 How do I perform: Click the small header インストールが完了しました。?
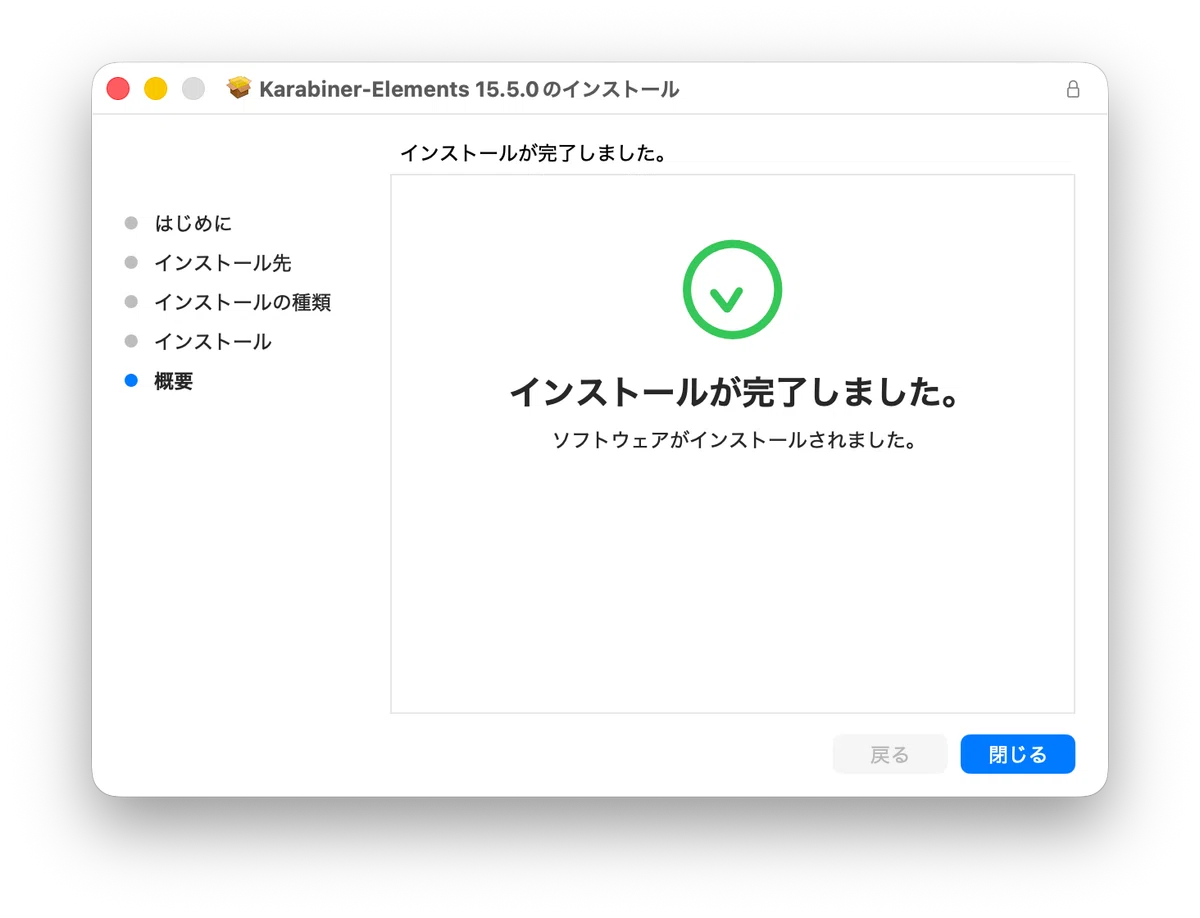[x=533, y=153]
